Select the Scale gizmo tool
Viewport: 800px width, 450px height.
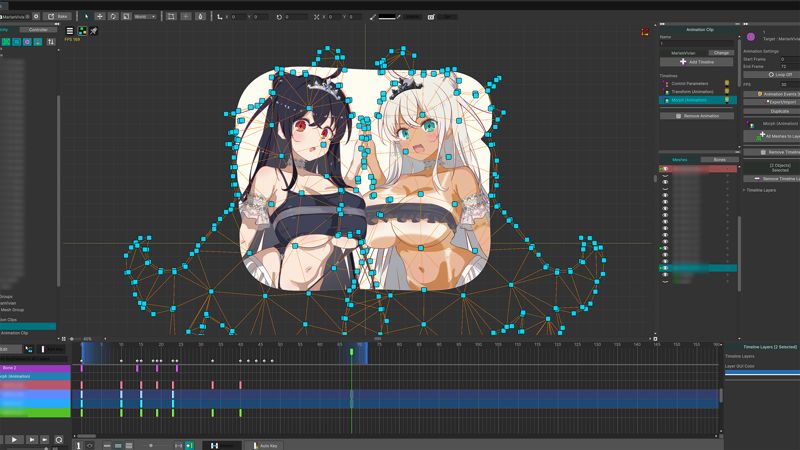point(125,17)
